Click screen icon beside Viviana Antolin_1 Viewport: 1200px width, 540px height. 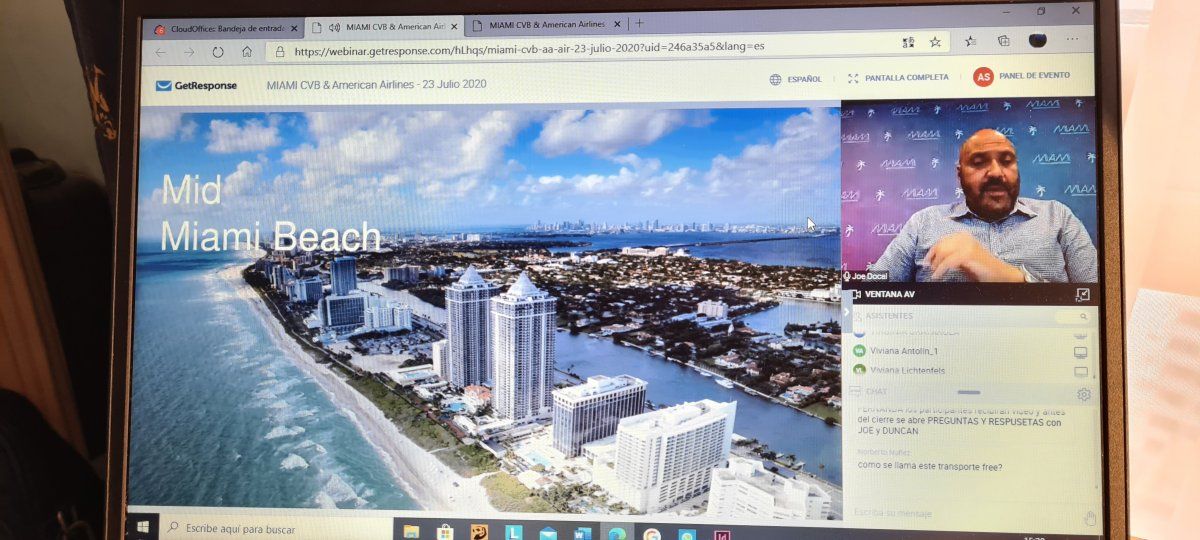pyautogui.click(x=1080, y=352)
